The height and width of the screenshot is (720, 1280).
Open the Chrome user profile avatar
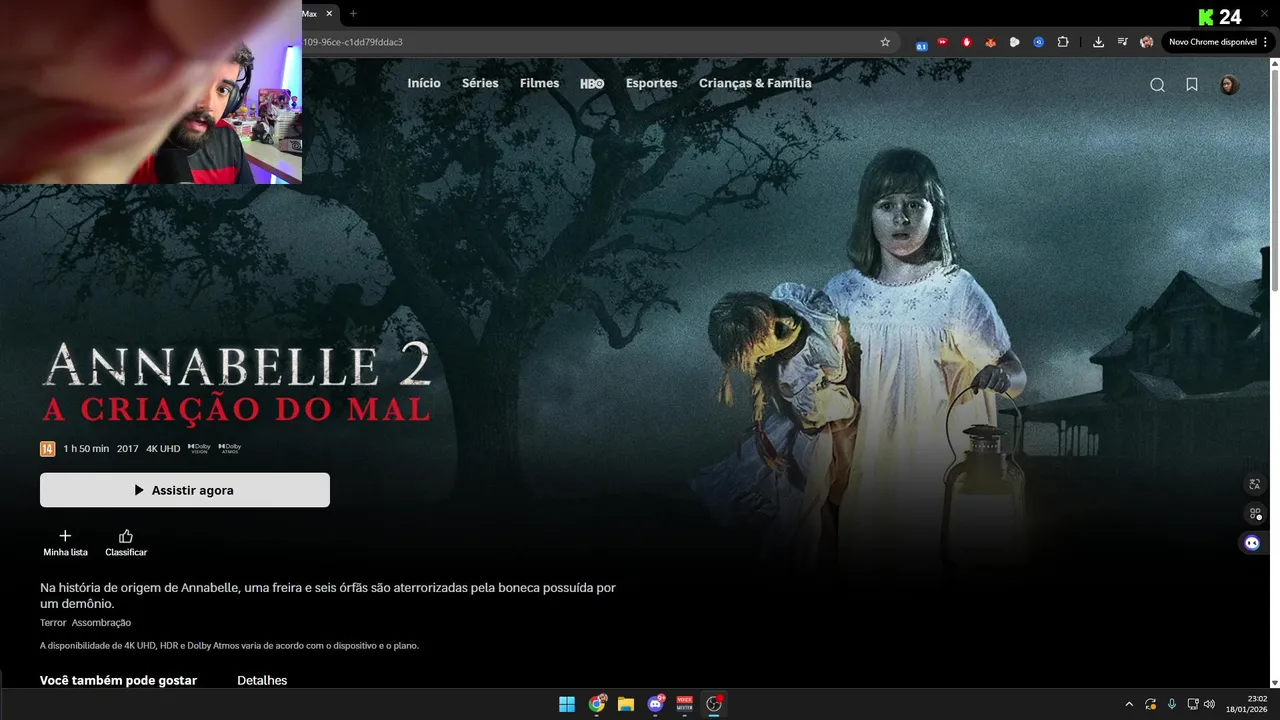(x=1147, y=42)
